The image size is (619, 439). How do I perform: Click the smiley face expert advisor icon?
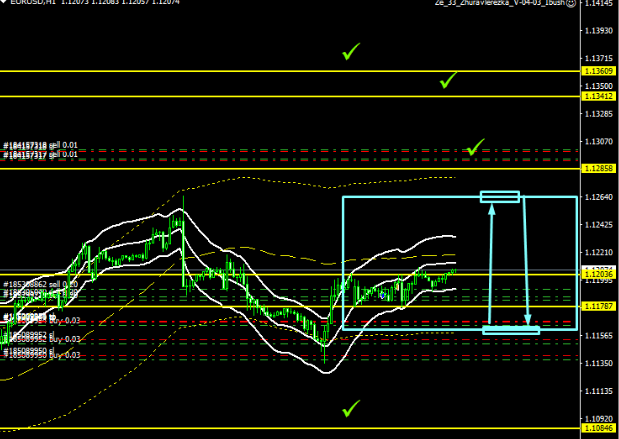tap(598, 4)
